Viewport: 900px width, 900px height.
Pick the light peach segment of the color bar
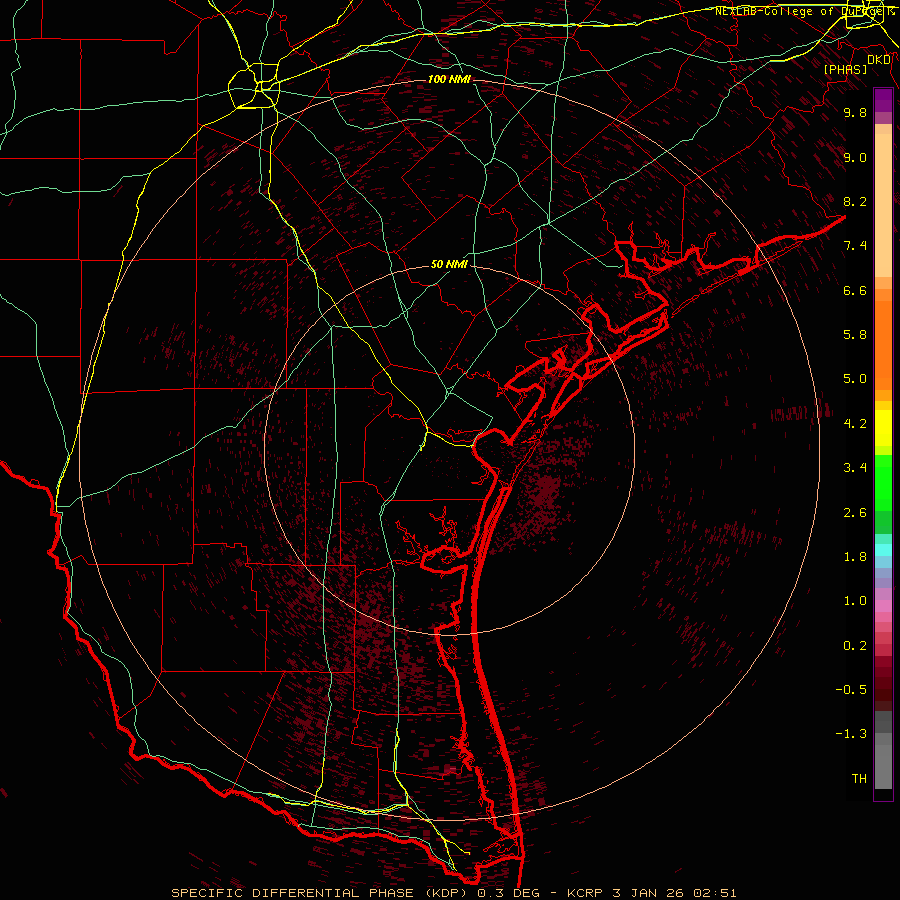[883, 205]
